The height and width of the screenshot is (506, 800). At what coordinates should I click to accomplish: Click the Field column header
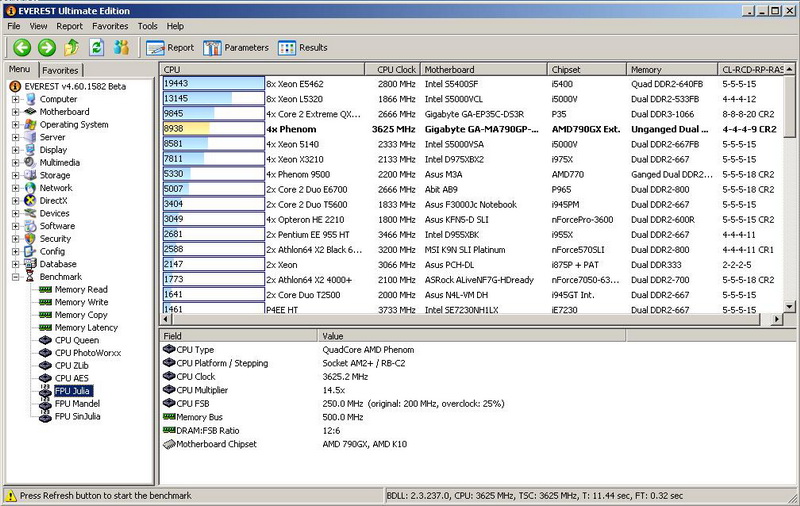coord(238,336)
